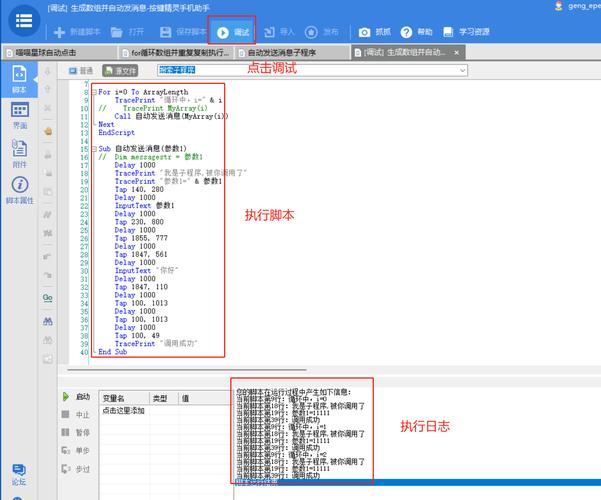This screenshot has width=601, height=500.
Task: Click code line 'EndScript'
Action: tap(117, 133)
